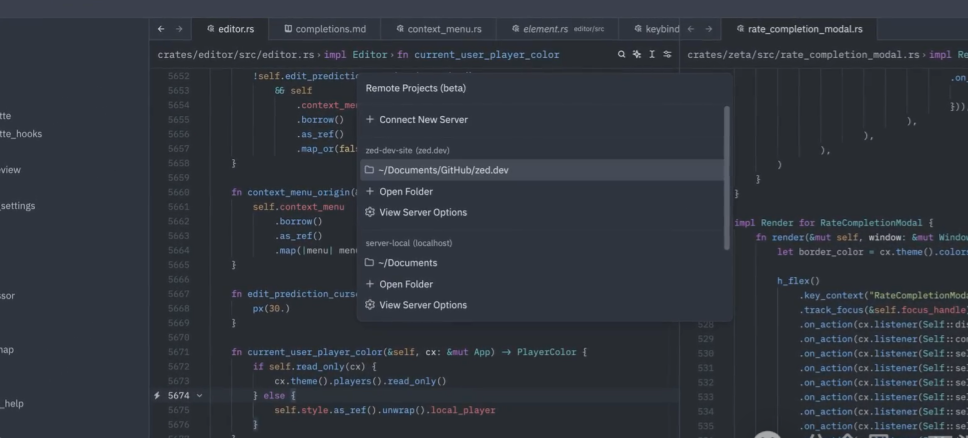The image size is (968, 438).
Task: Click the Rust file icon on editor.rs tab
Action: [x=211, y=29]
